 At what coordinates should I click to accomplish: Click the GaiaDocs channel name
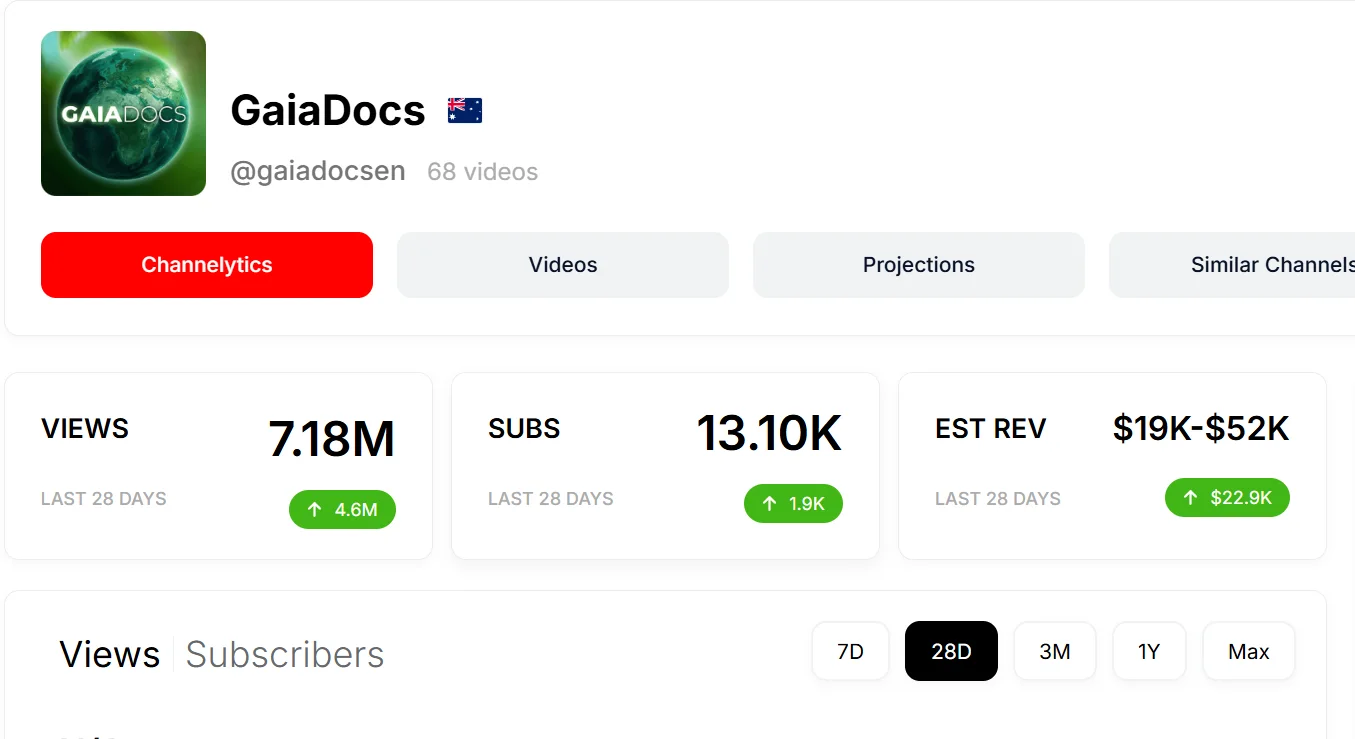pyautogui.click(x=328, y=110)
